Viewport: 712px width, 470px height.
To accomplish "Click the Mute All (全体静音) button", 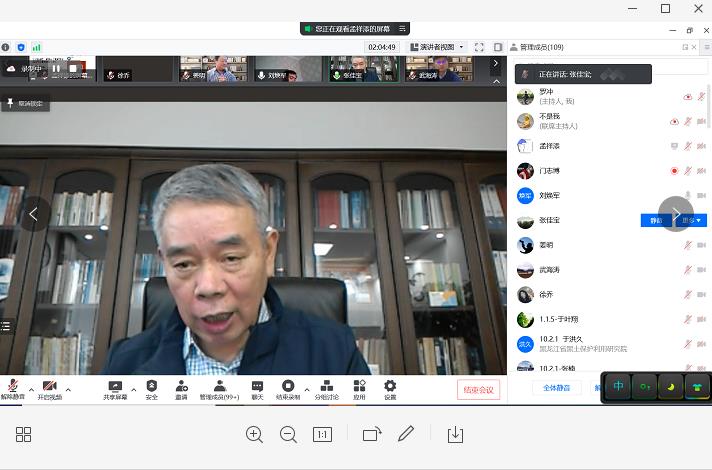I will tap(556, 387).
